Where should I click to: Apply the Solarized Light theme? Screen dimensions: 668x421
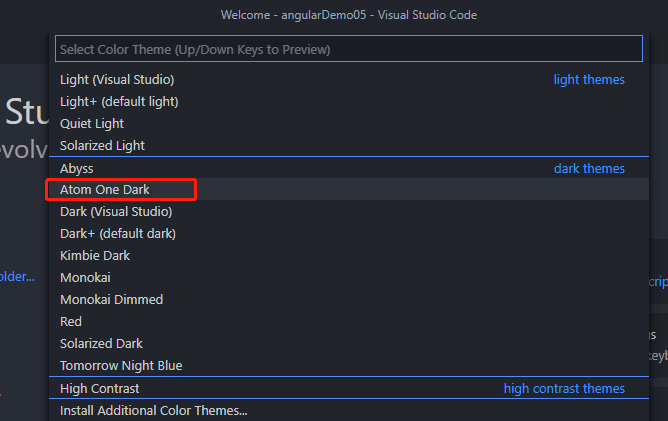(102, 145)
